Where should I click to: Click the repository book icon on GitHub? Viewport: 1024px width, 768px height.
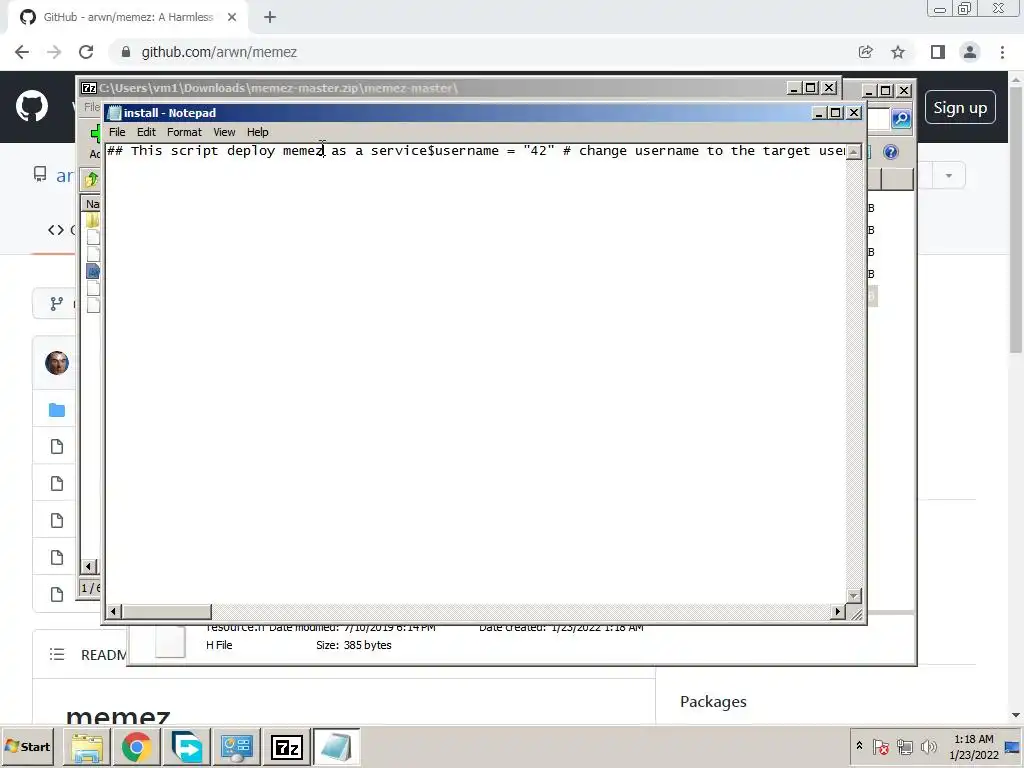point(40,174)
